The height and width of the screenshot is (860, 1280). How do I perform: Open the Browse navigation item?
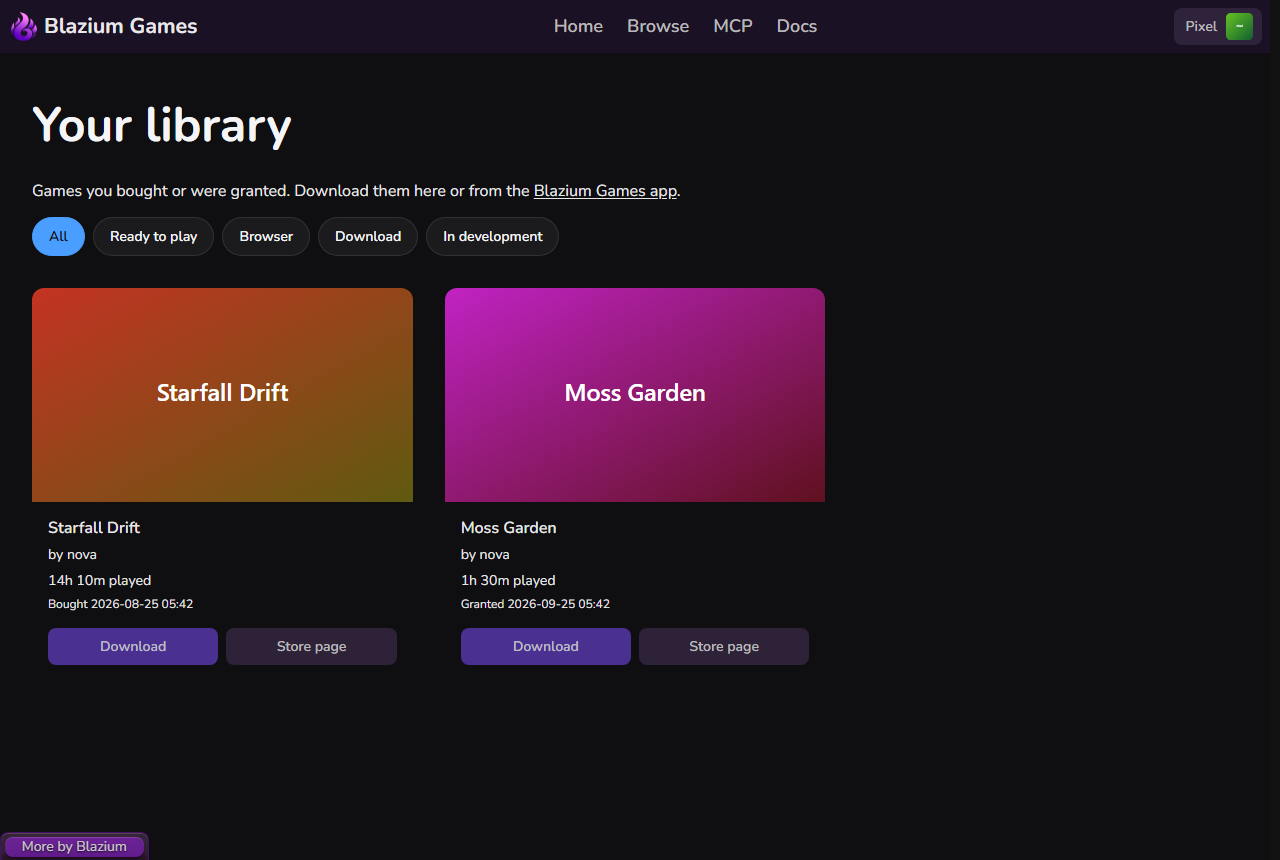(658, 26)
